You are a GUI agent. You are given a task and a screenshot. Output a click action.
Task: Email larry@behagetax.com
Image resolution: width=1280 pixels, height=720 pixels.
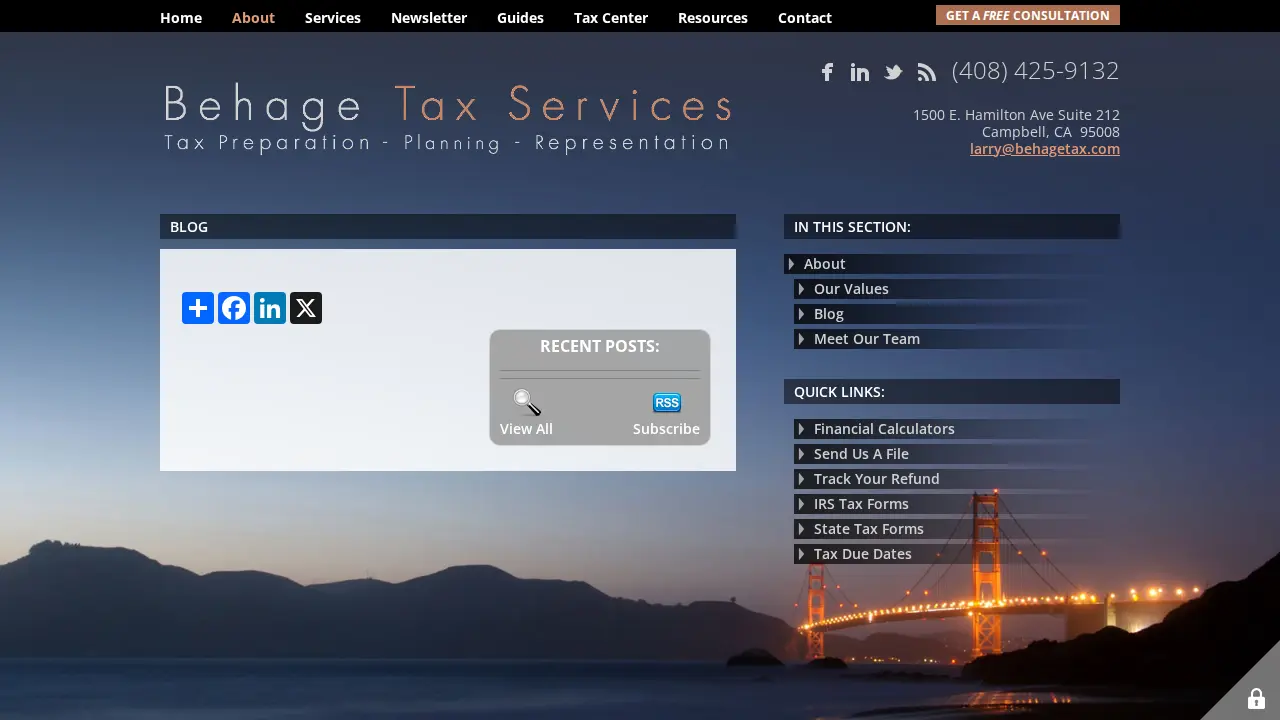pos(1045,149)
